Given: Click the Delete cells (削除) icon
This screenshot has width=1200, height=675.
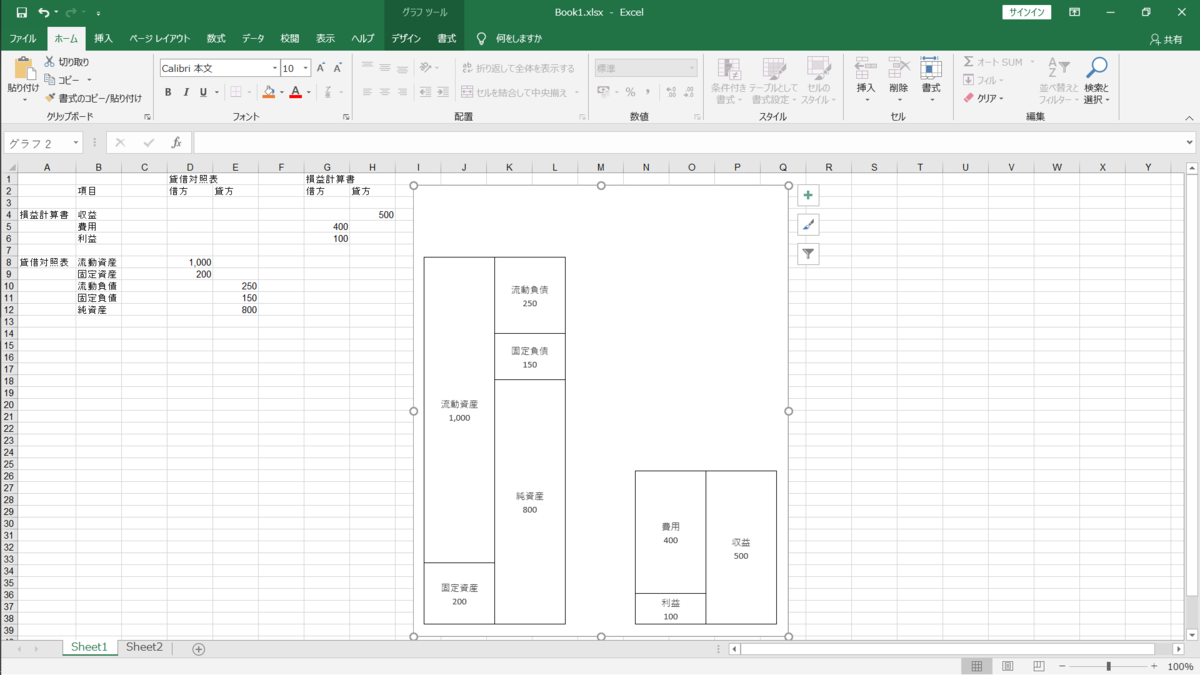Looking at the screenshot, I should tap(898, 68).
